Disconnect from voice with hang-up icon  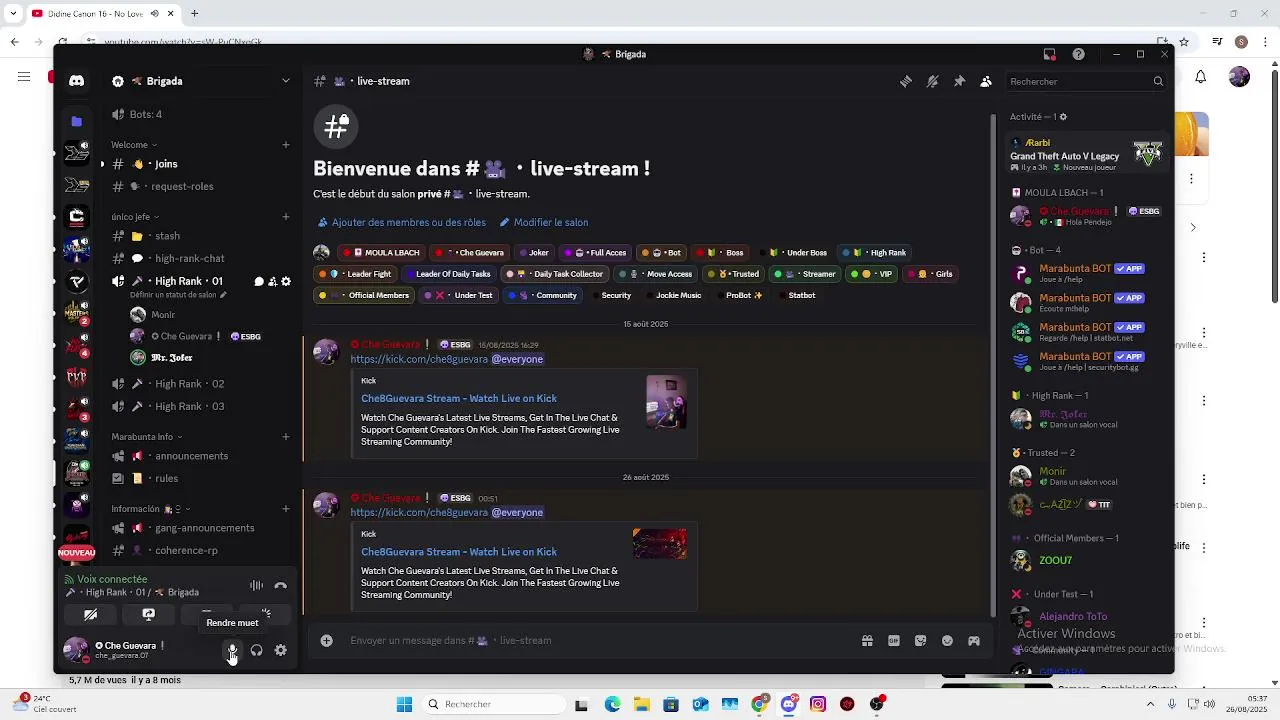pos(281,586)
